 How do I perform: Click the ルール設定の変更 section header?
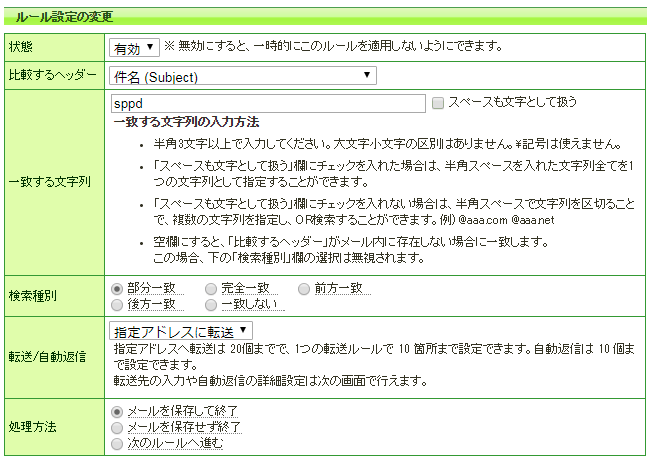[x=64, y=17]
